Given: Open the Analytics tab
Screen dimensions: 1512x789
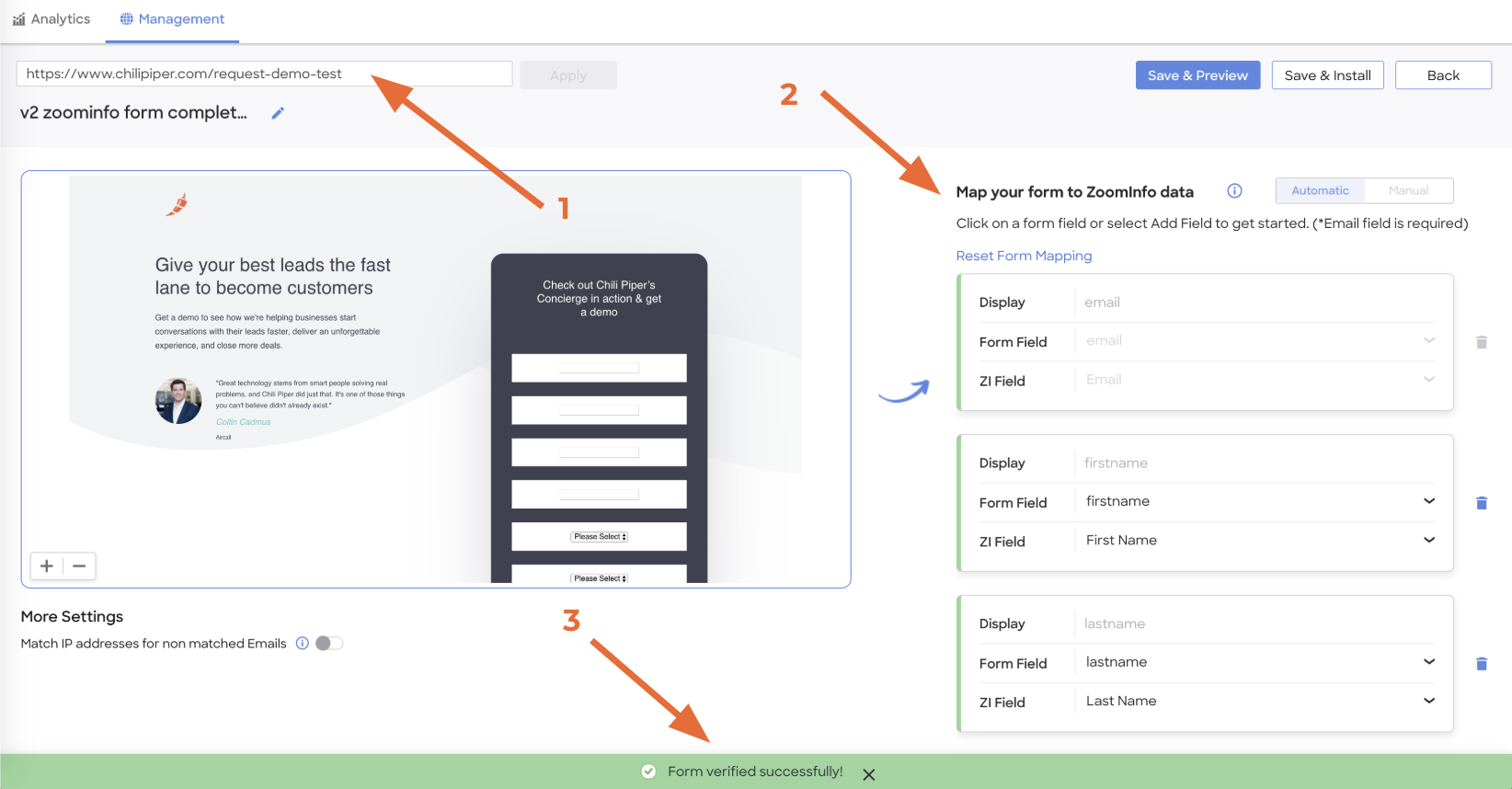Looking at the screenshot, I should (52, 19).
